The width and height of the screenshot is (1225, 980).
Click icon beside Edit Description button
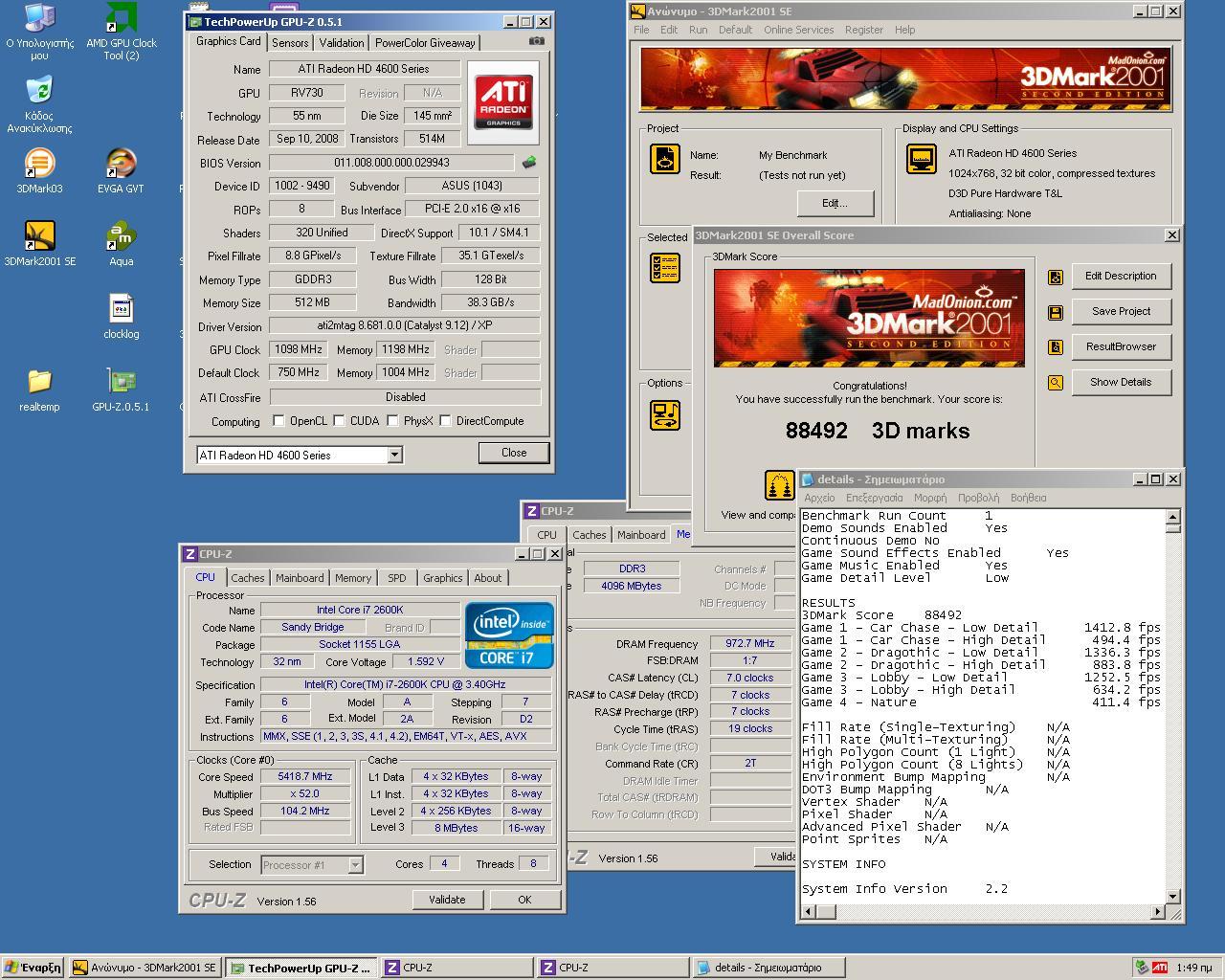pyautogui.click(x=1055, y=277)
